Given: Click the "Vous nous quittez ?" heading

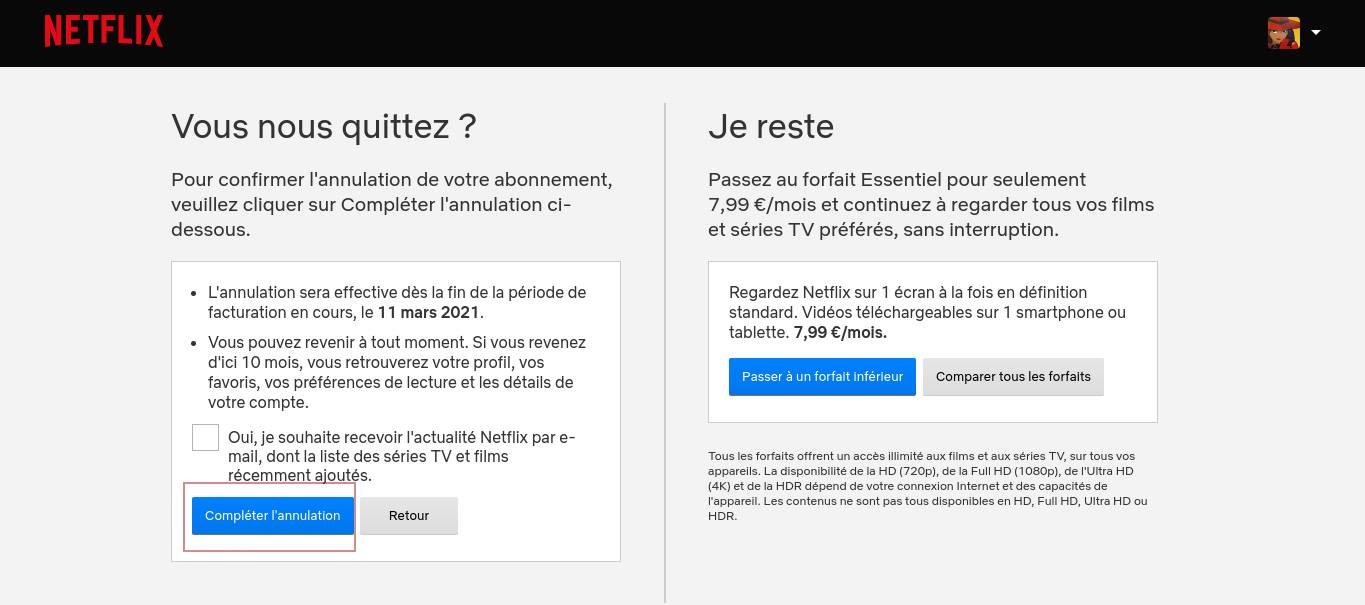Looking at the screenshot, I should 323,127.
